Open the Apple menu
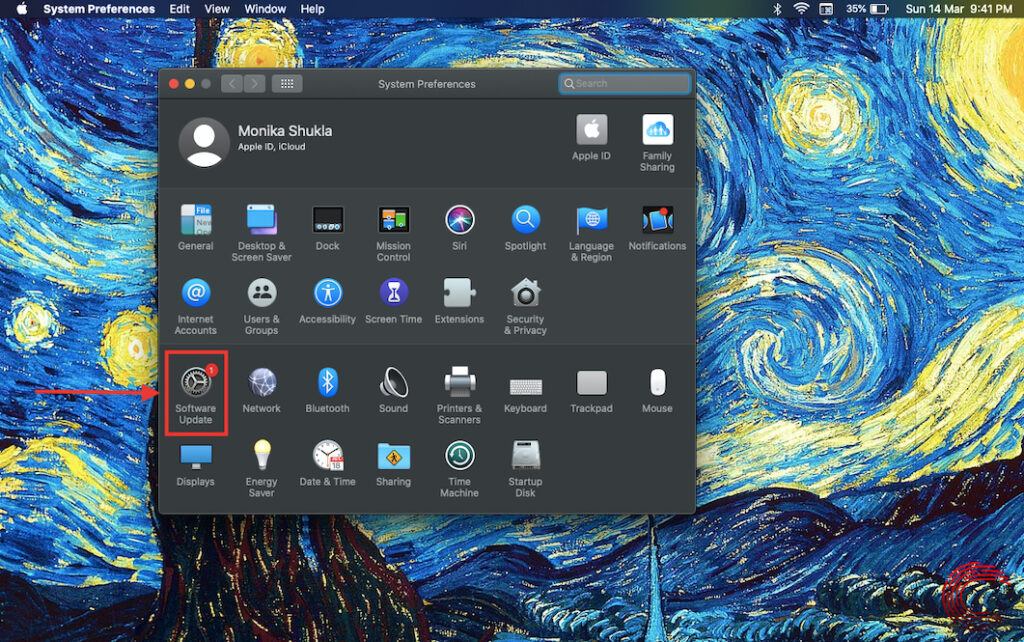1024x642 pixels. pyautogui.click(x=22, y=9)
